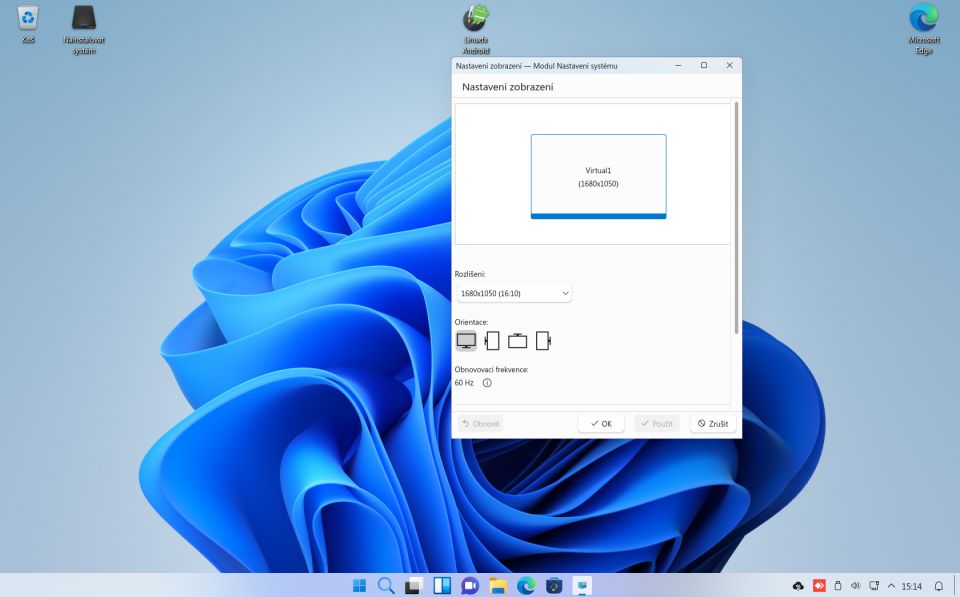This screenshot has width=960, height=597.
Task: Click the Použít apply button
Action: pyautogui.click(x=656, y=424)
